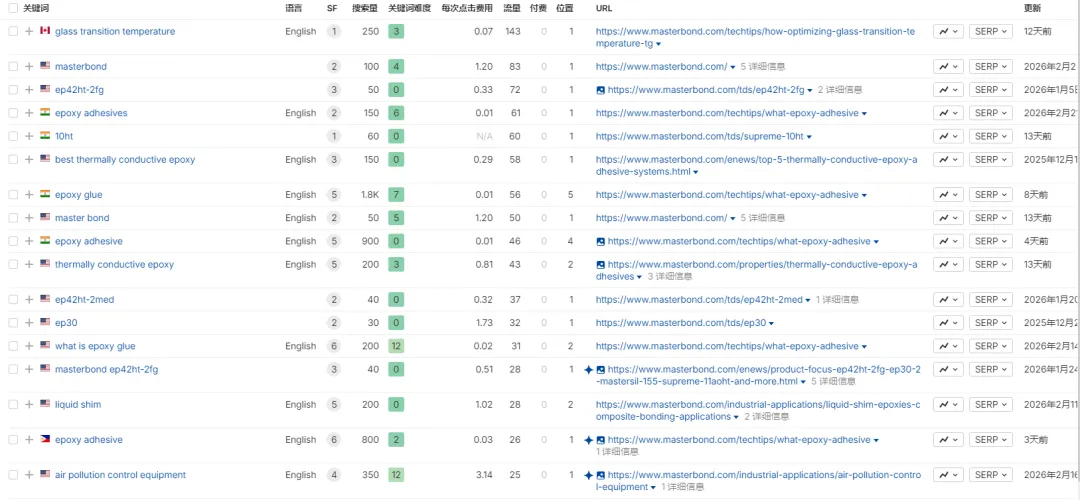Screen dimensions: 1080x500
Task: Open the 'glass transition temperature' keyword link
Action: tap(115, 32)
